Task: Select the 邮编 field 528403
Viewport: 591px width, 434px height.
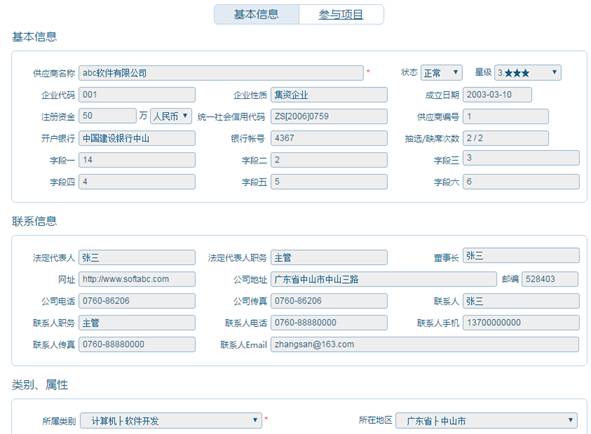Action: (550, 279)
